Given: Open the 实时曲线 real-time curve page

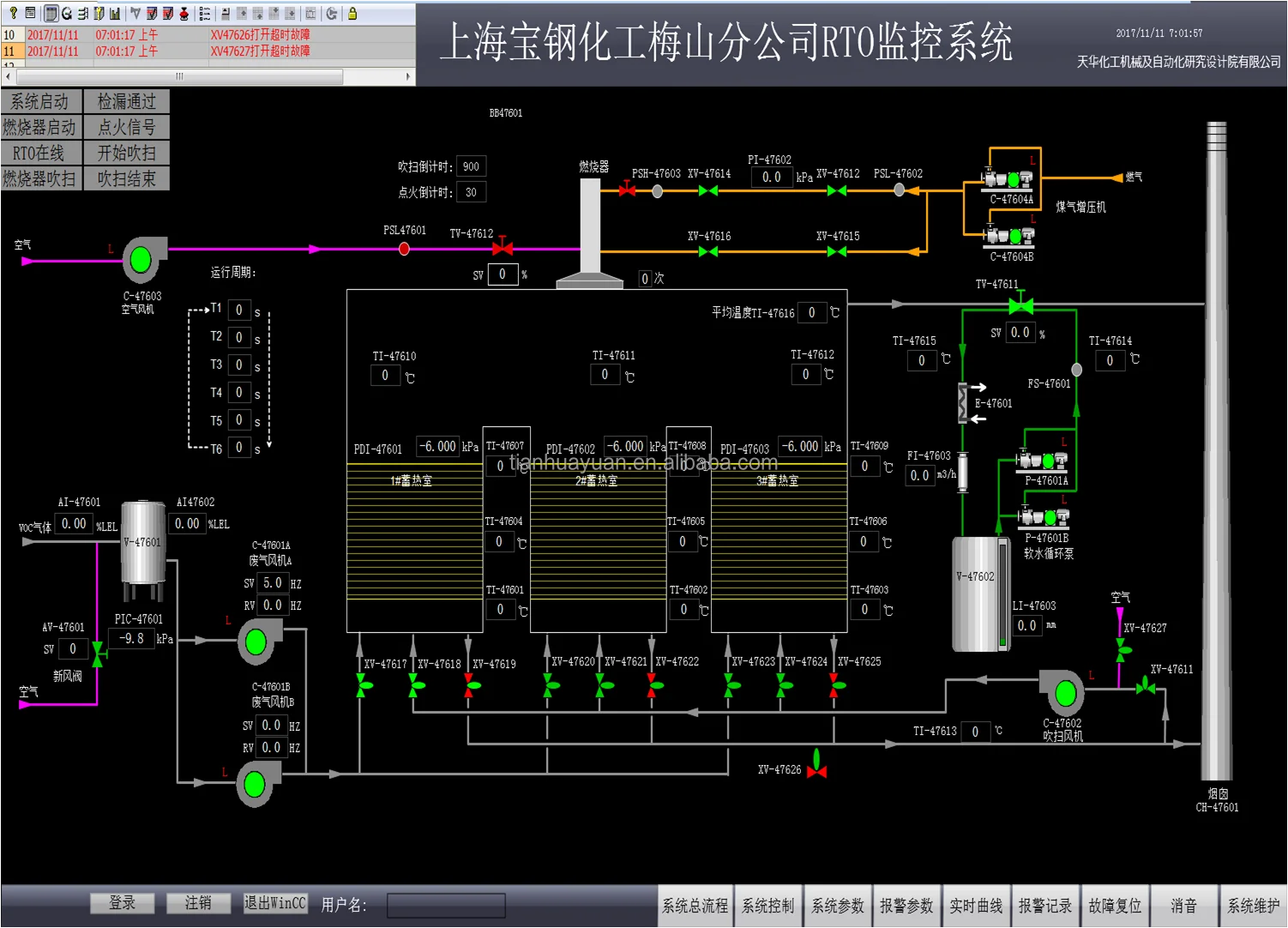Looking at the screenshot, I should pyautogui.click(x=976, y=906).
